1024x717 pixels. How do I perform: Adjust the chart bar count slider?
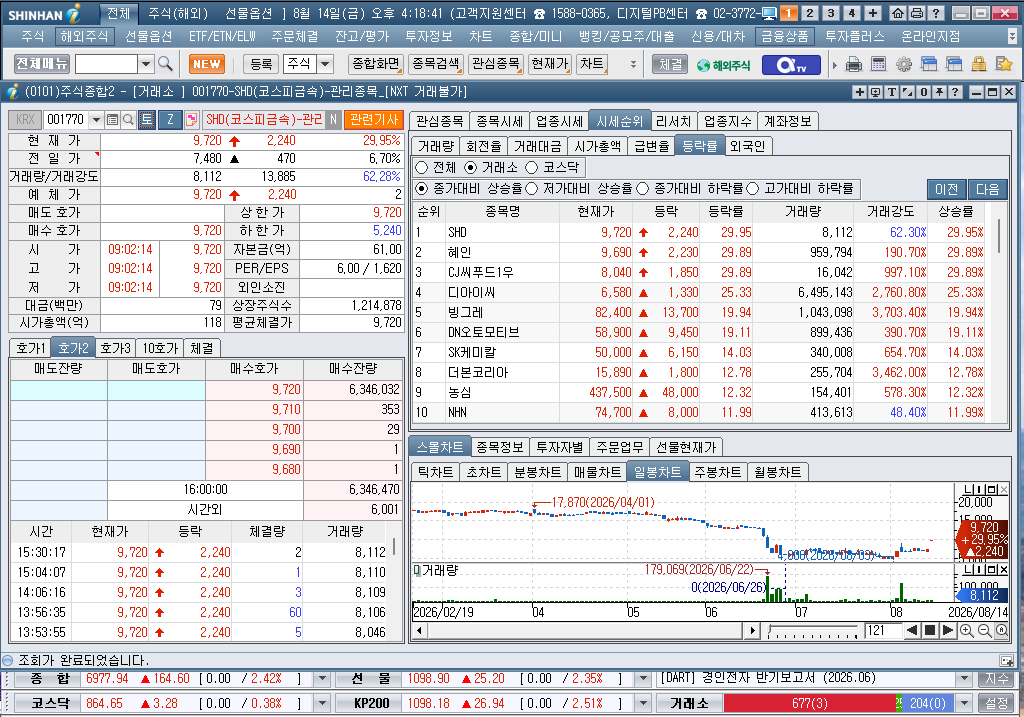click(x=813, y=630)
